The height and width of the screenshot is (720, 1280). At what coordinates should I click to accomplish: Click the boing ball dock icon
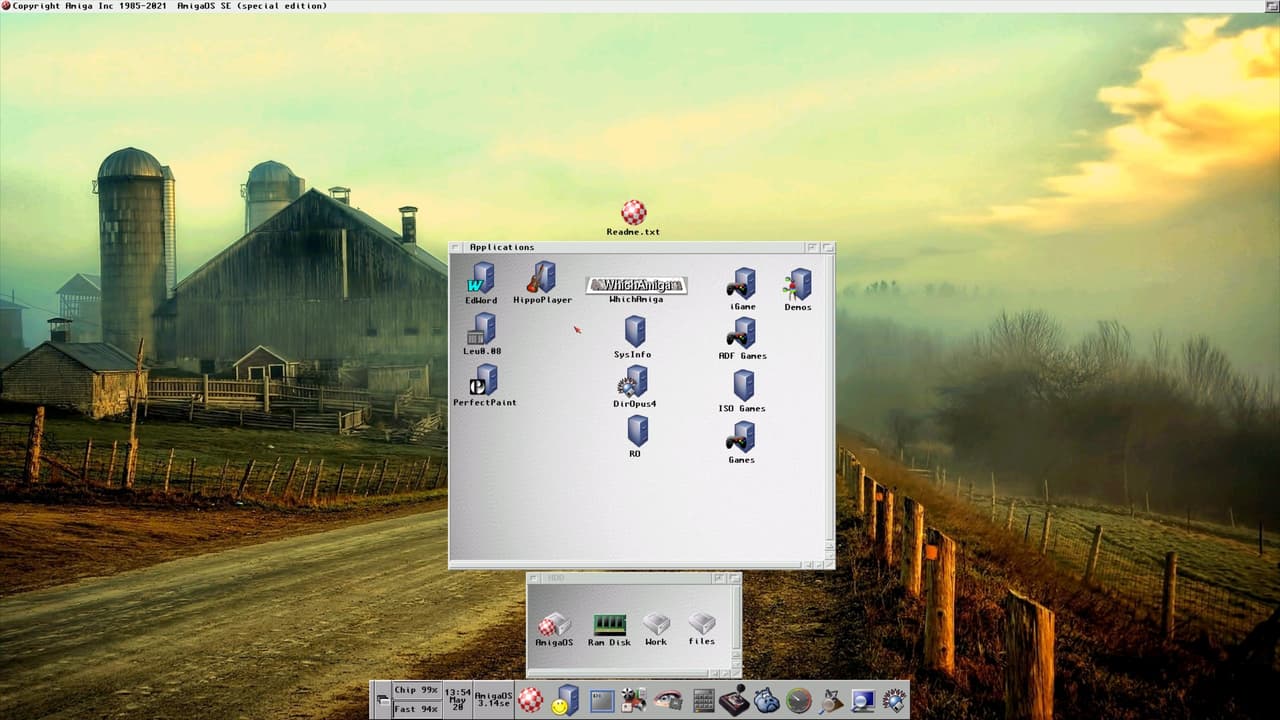(531, 700)
